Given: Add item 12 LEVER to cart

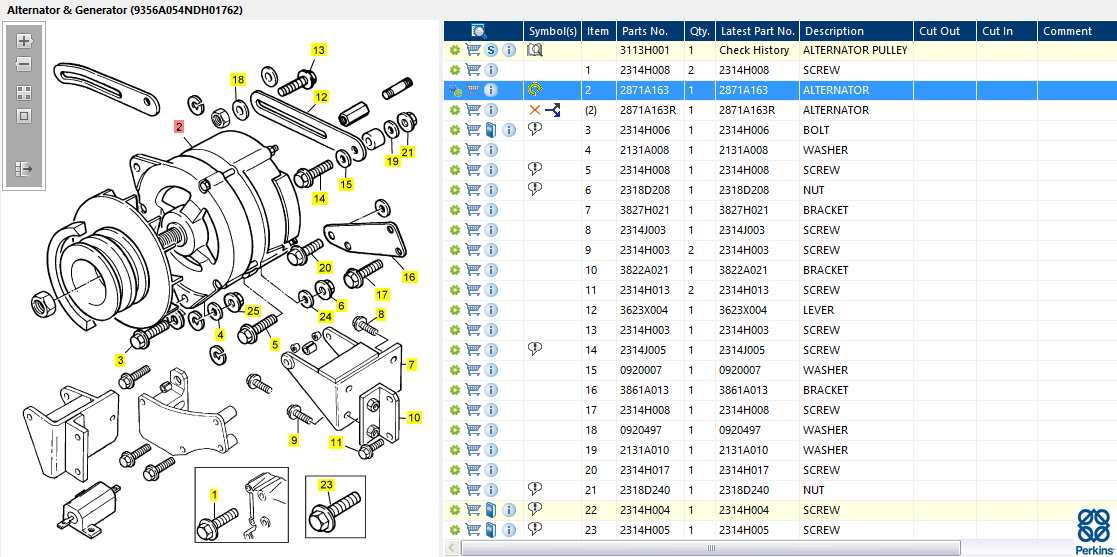Looking at the screenshot, I should coord(472,310).
